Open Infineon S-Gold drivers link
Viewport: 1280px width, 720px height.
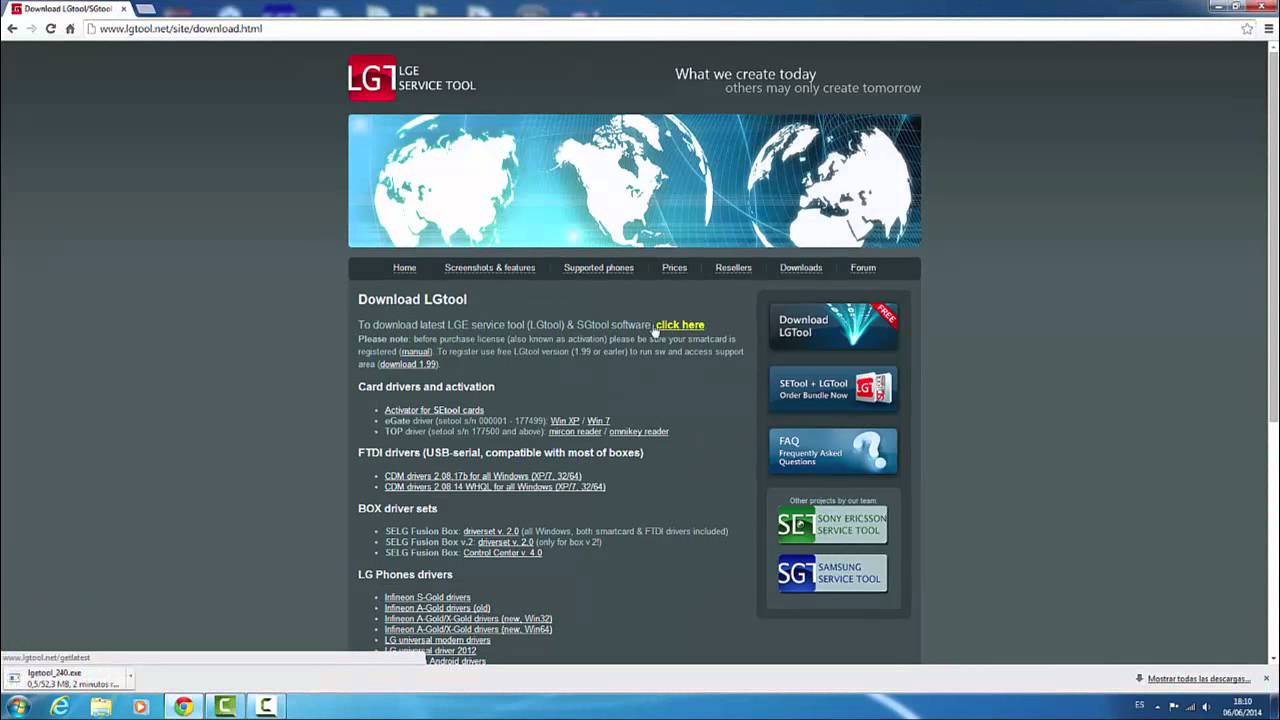click(x=427, y=598)
